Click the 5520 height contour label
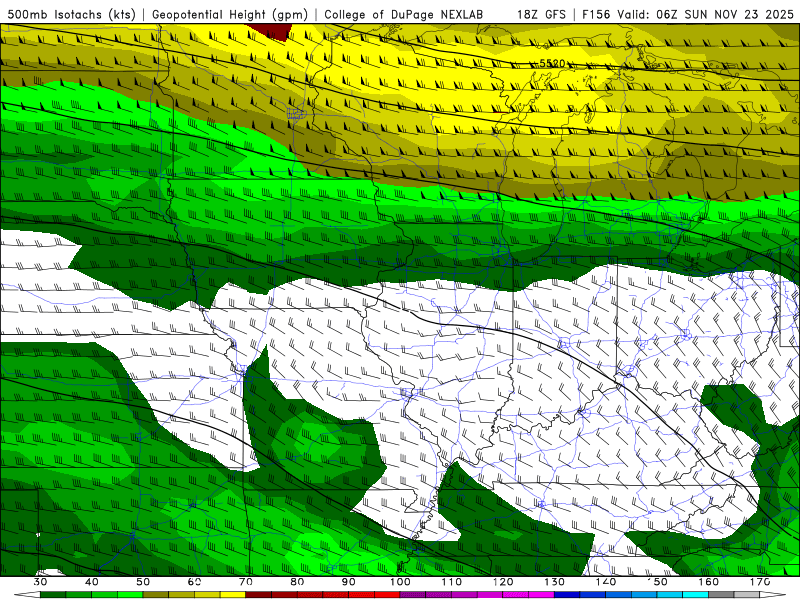Image resolution: width=800 pixels, height=600 pixels. point(552,63)
